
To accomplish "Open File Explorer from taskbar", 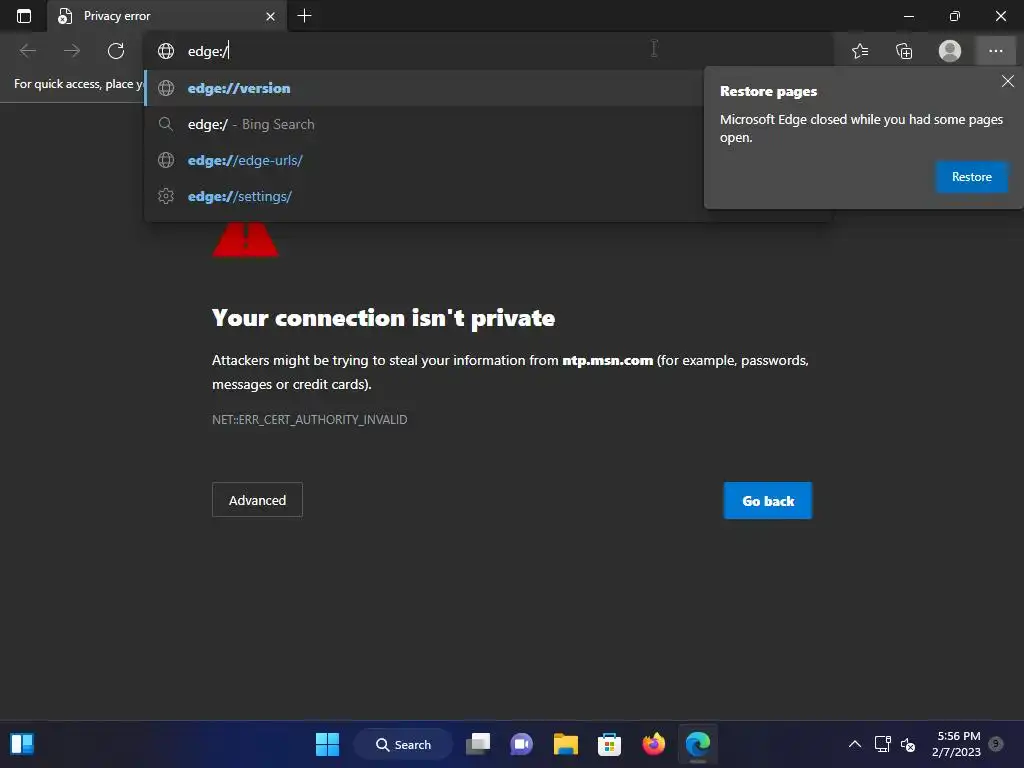I will point(566,744).
